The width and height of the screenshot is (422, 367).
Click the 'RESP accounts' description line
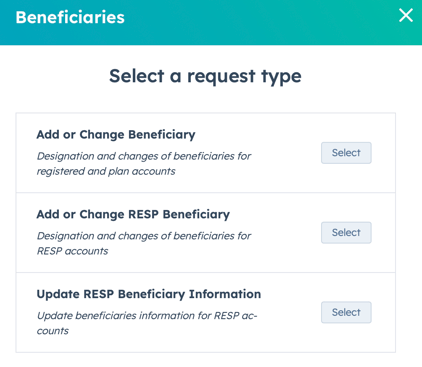(72, 251)
